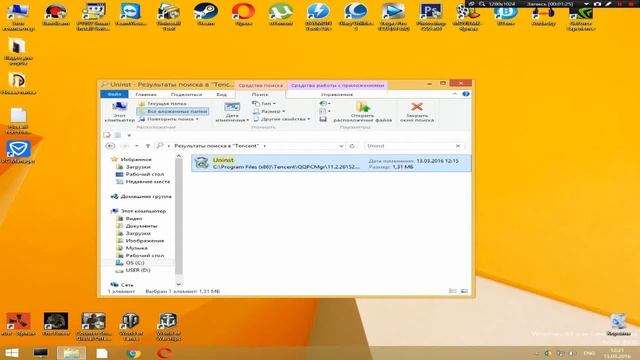Click Open file location in ribbon

coord(362,111)
